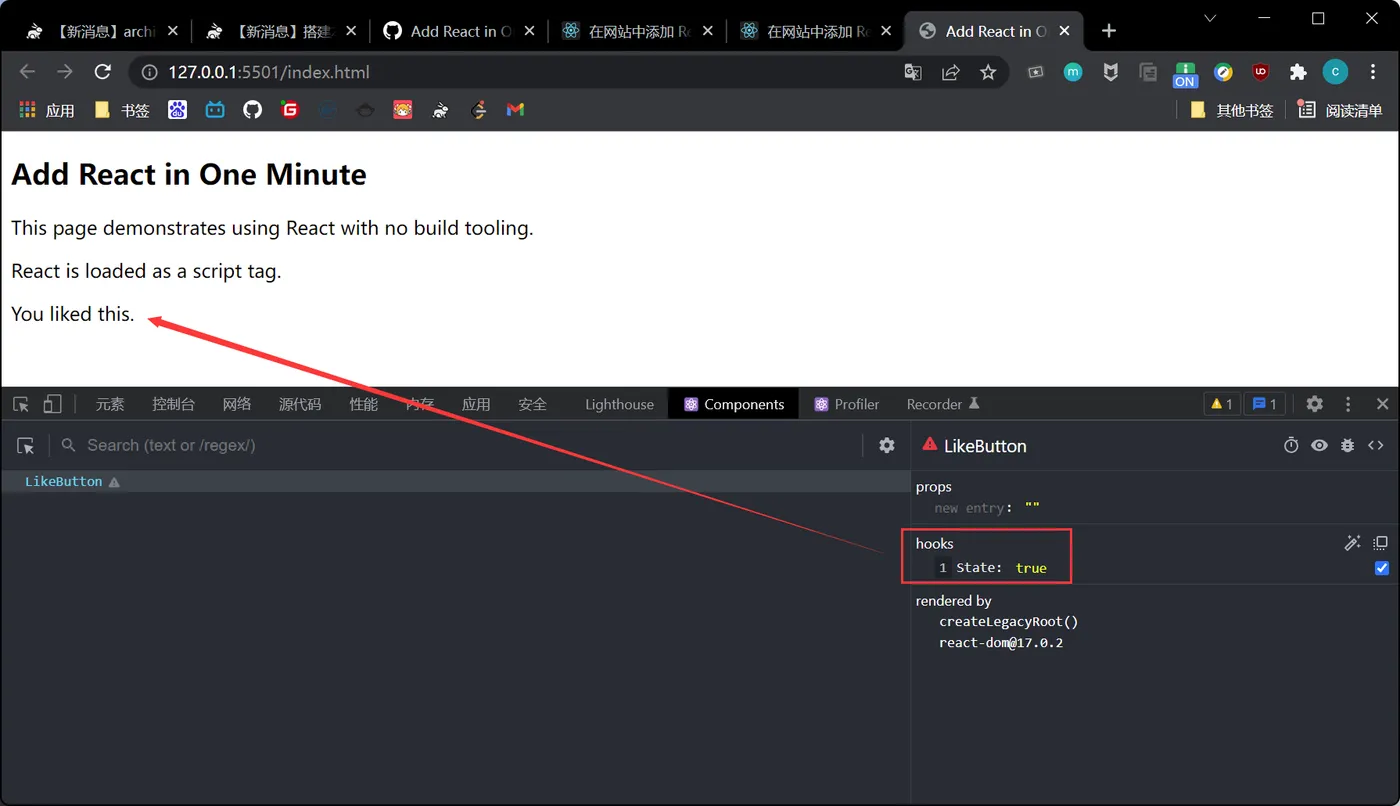The width and height of the screenshot is (1400, 806).
Task: Click the browser forward arrow
Action: [64, 72]
